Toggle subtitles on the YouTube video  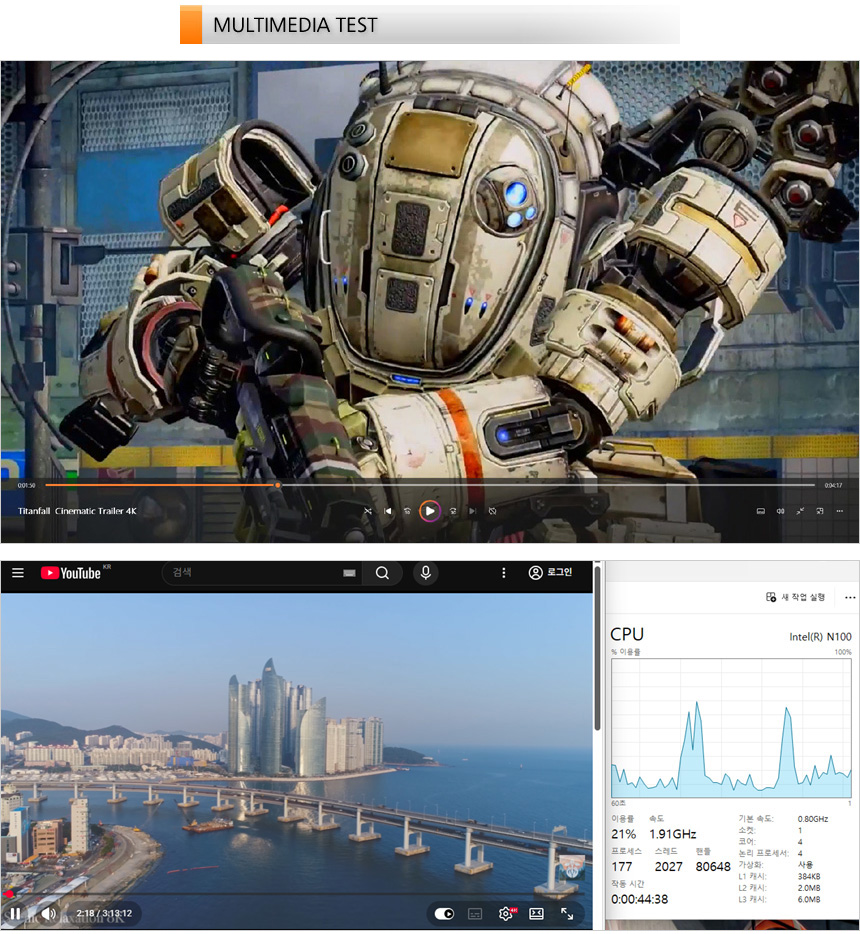[x=475, y=914]
